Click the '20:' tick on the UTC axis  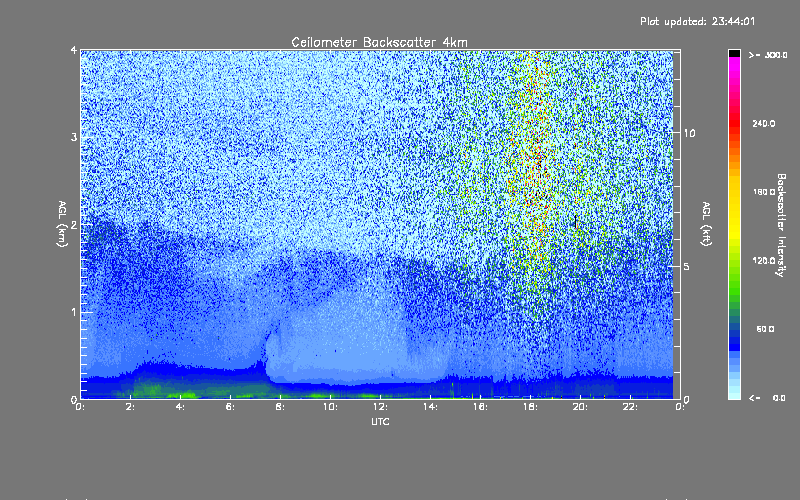[x=581, y=407]
